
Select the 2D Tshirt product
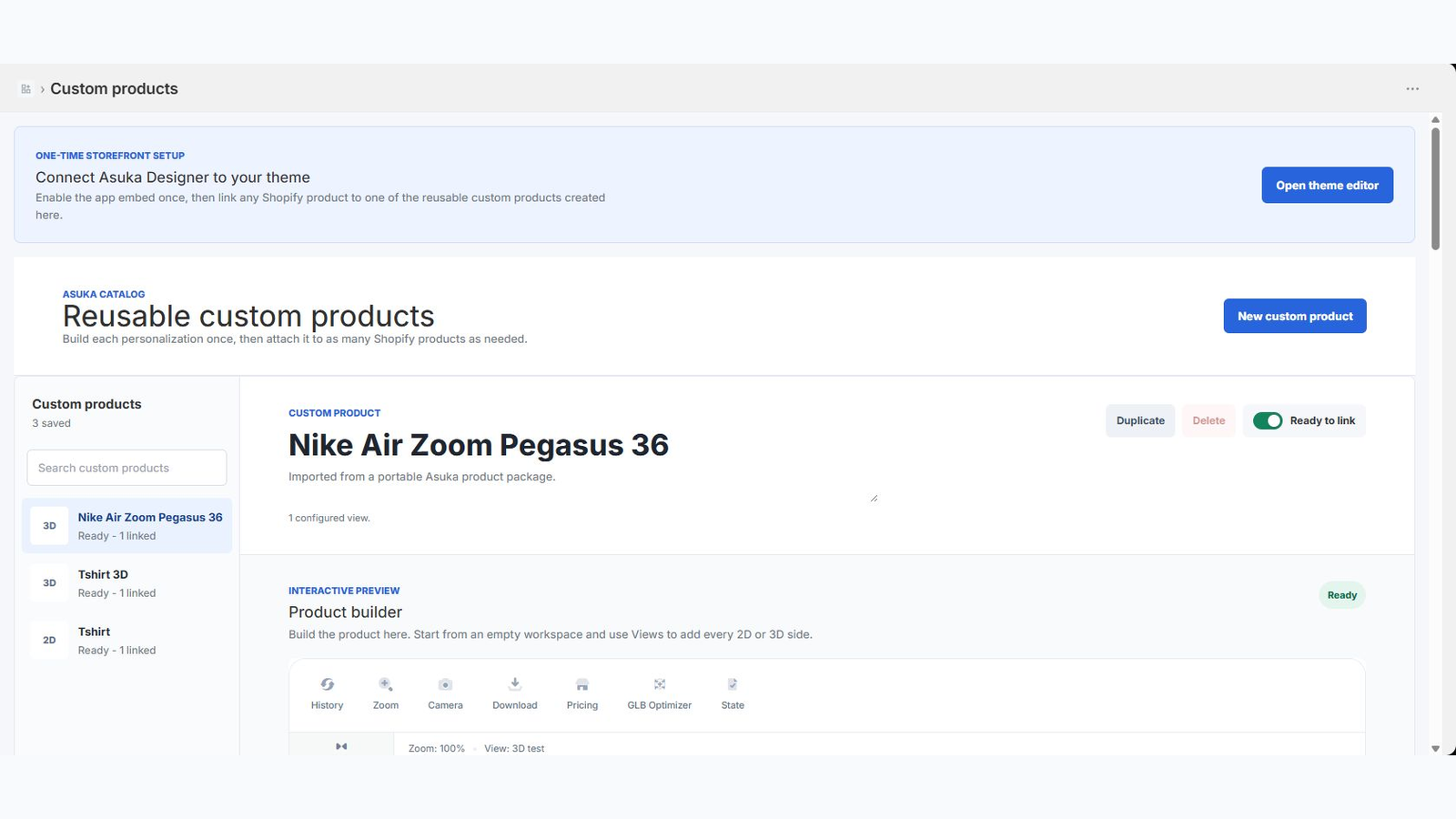[126, 641]
